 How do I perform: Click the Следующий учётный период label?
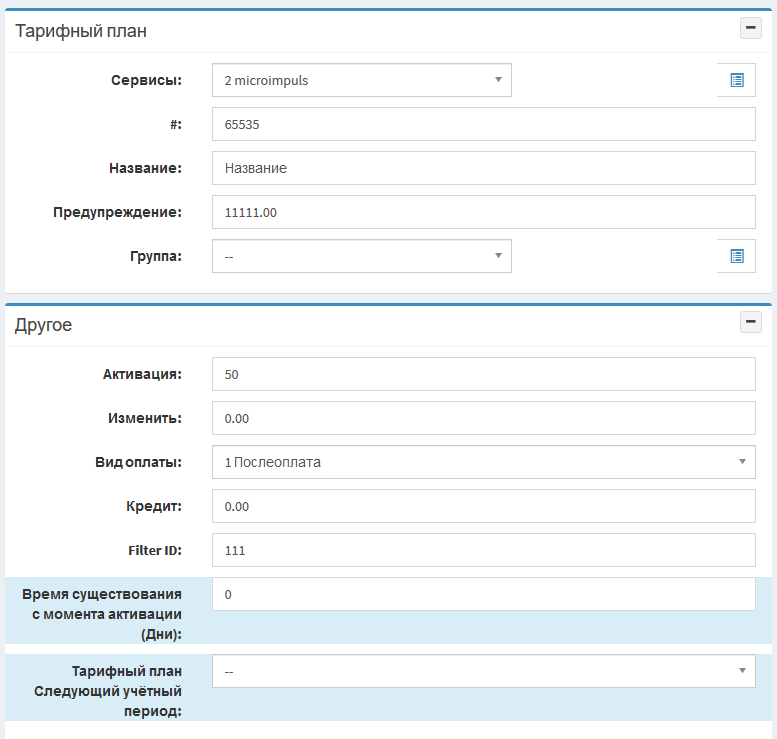(x=107, y=691)
